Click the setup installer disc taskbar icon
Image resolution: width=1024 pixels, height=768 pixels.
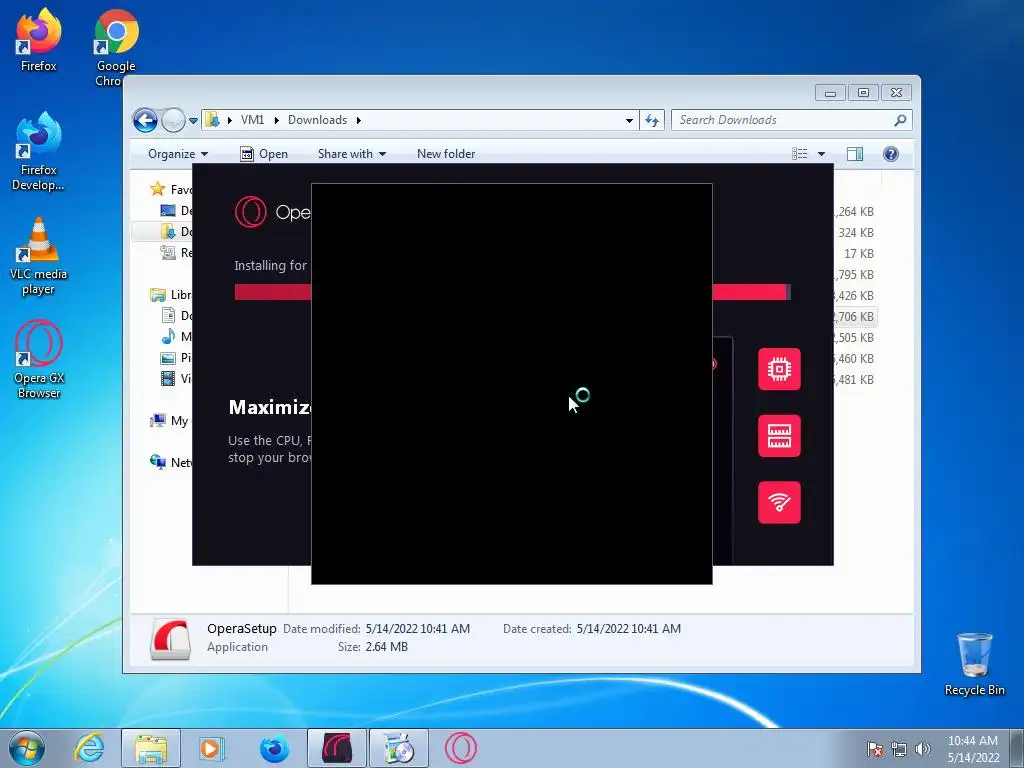click(x=399, y=748)
